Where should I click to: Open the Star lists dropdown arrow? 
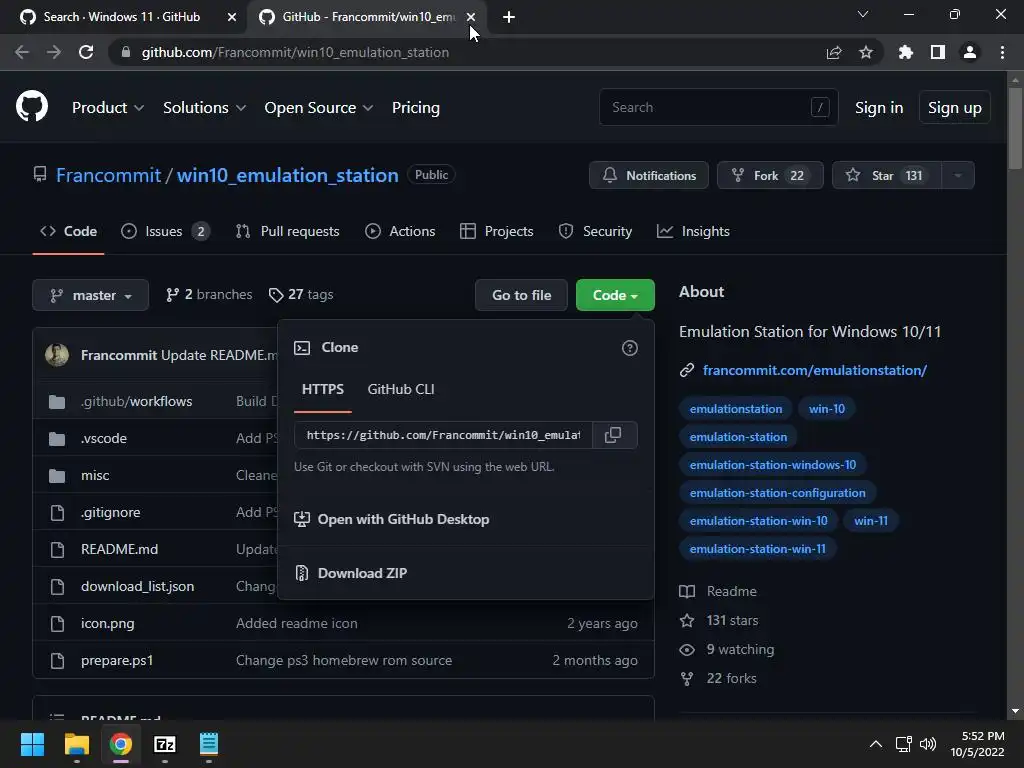tap(958, 175)
